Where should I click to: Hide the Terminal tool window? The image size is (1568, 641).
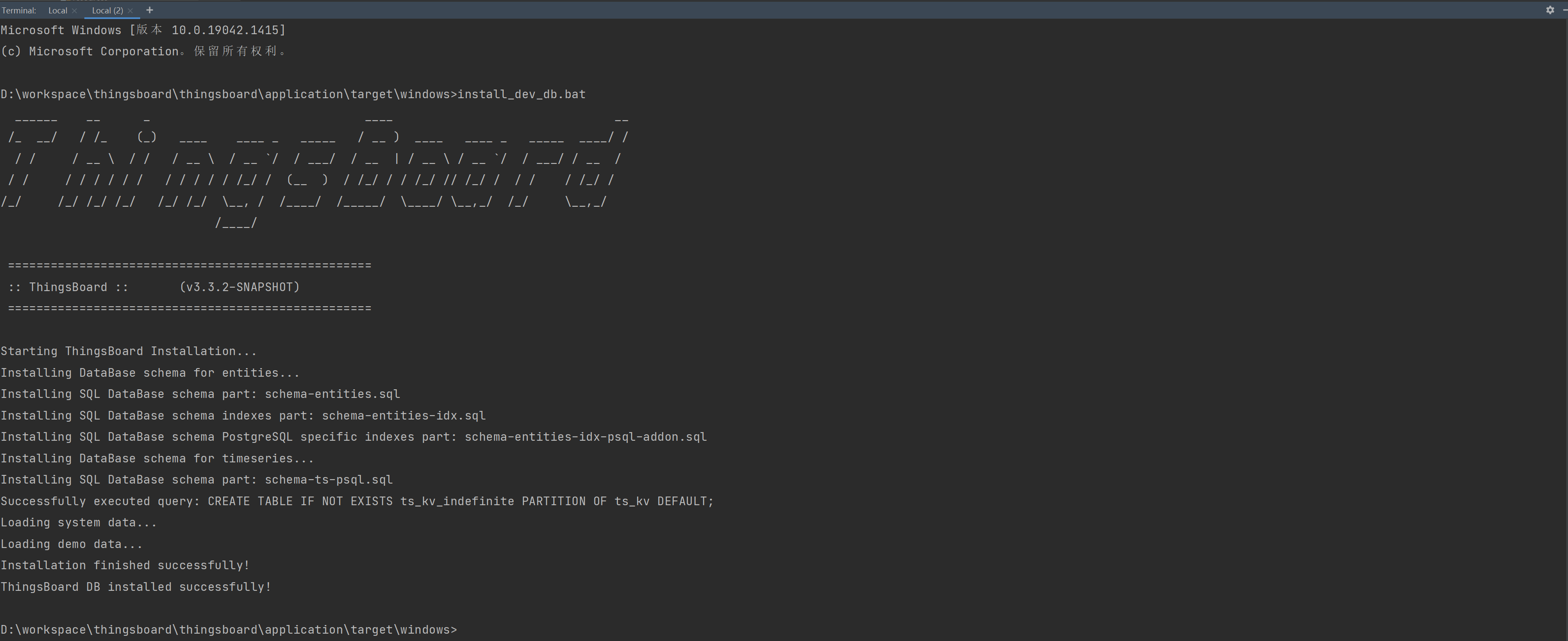pos(1565,10)
